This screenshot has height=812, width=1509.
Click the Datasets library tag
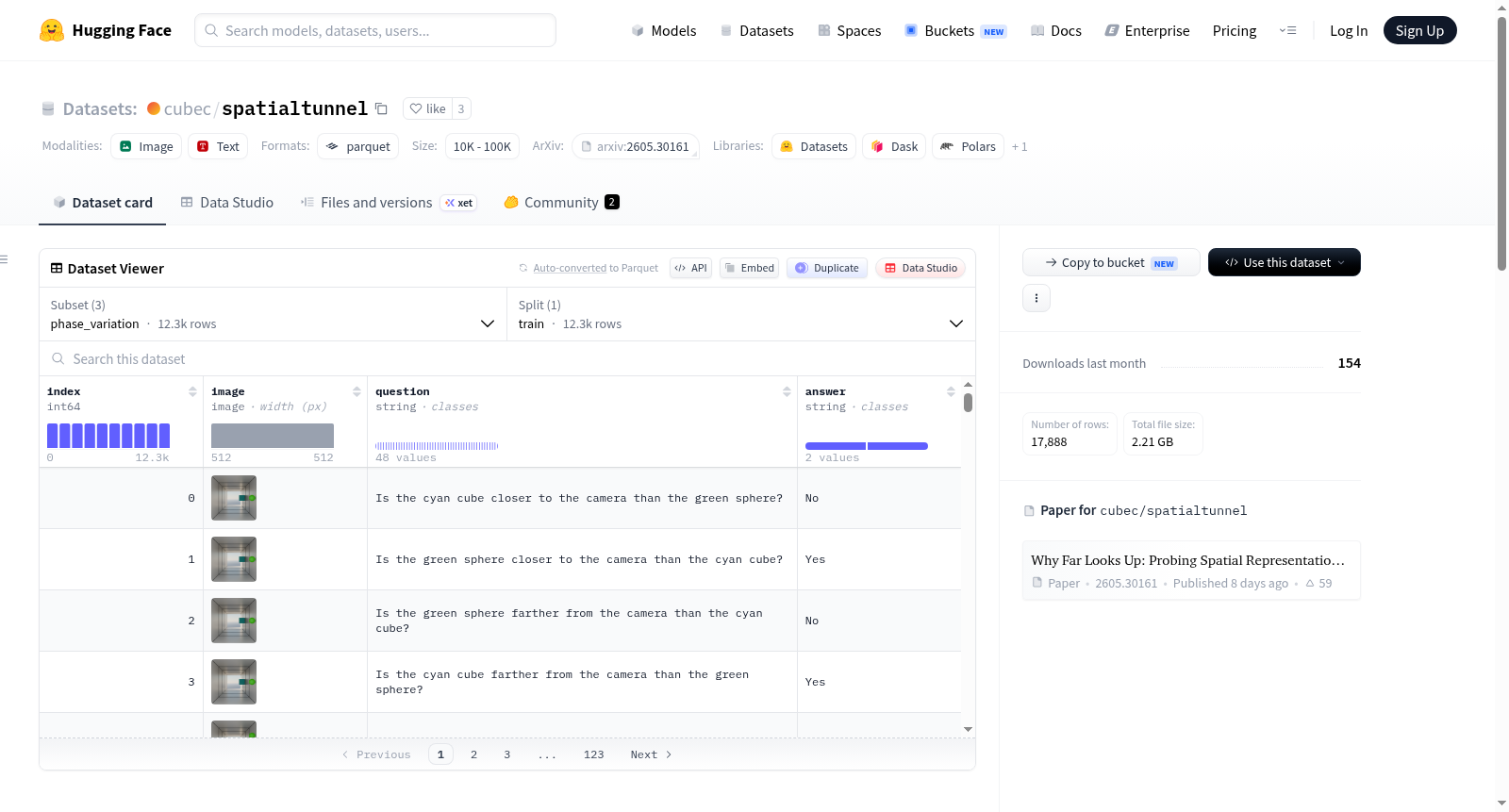(x=814, y=146)
